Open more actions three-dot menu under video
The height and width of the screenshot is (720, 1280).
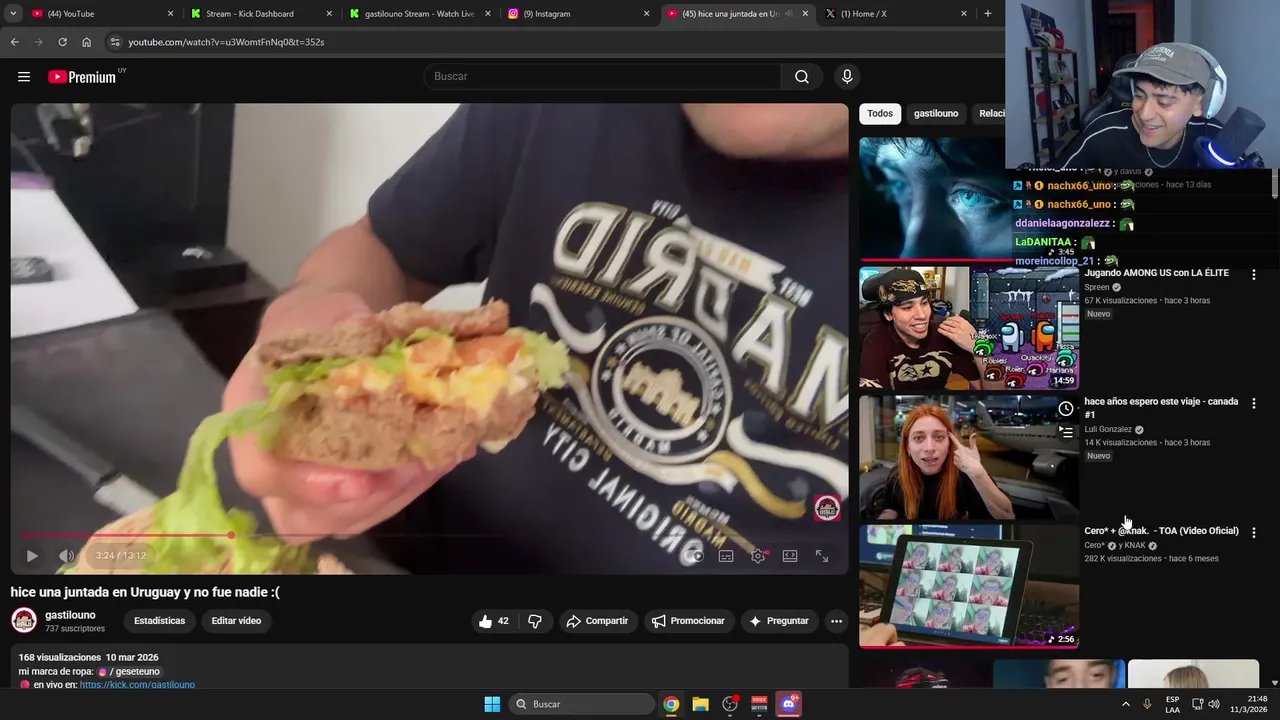837,621
